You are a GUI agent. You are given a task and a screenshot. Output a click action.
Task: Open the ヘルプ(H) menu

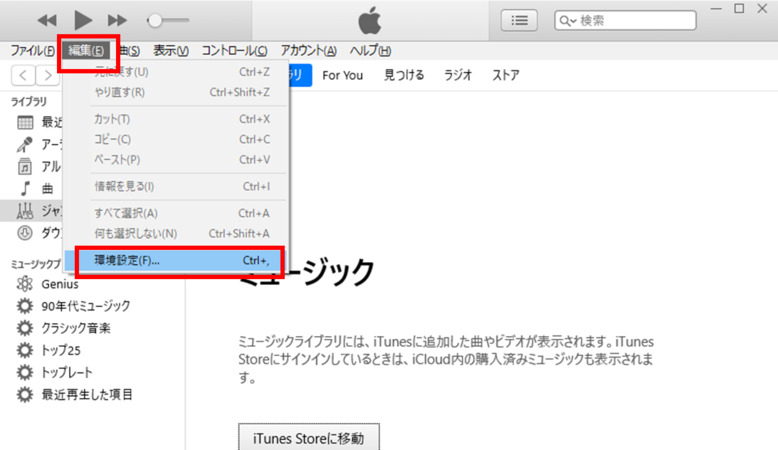(370, 51)
